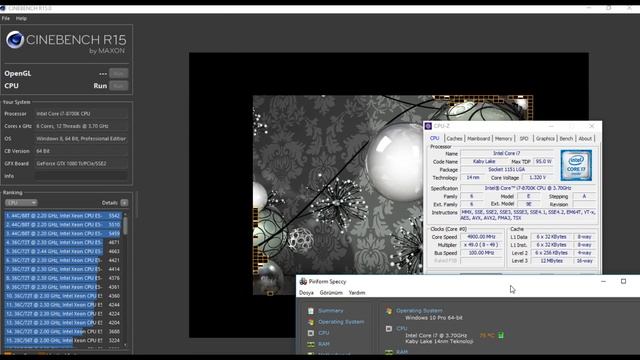The image size is (640, 360).
Task: Click the ranking list scrollbar thumb
Action: coord(125,226)
